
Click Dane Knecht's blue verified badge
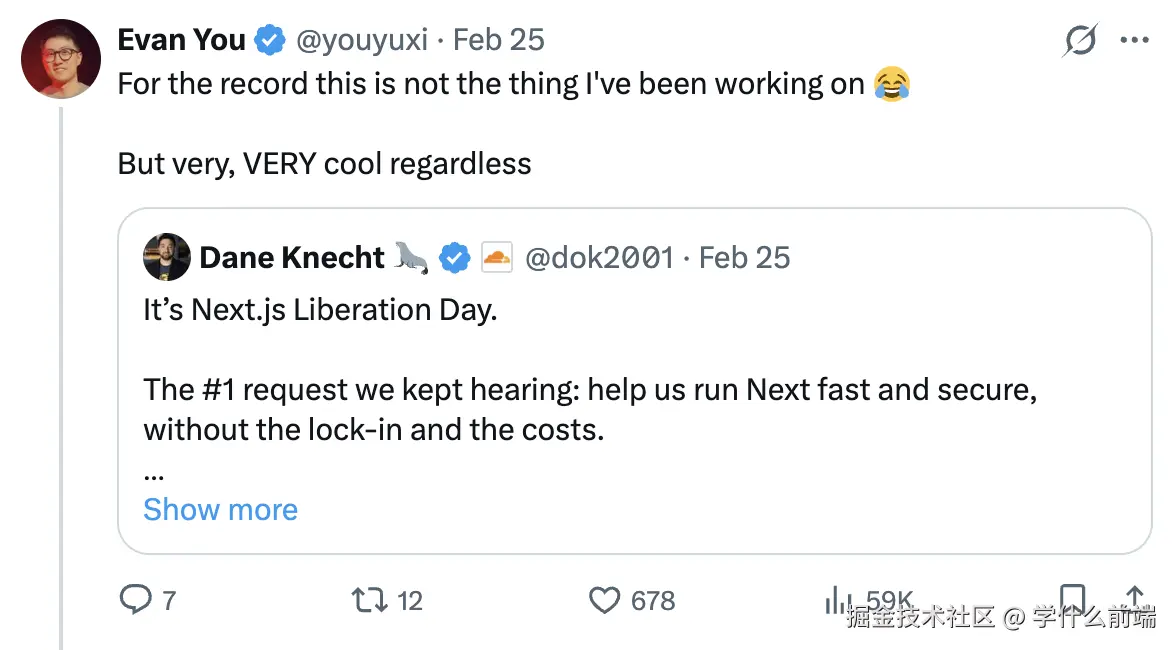pyautogui.click(x=456, y=258)
